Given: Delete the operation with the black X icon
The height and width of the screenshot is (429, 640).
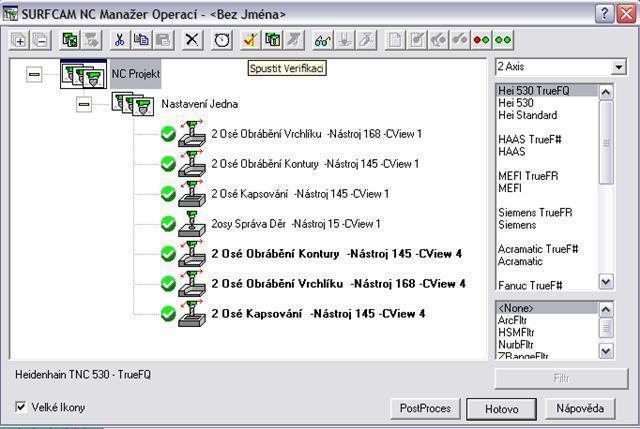Looking at the screenshot, I should tap(192, 40).
